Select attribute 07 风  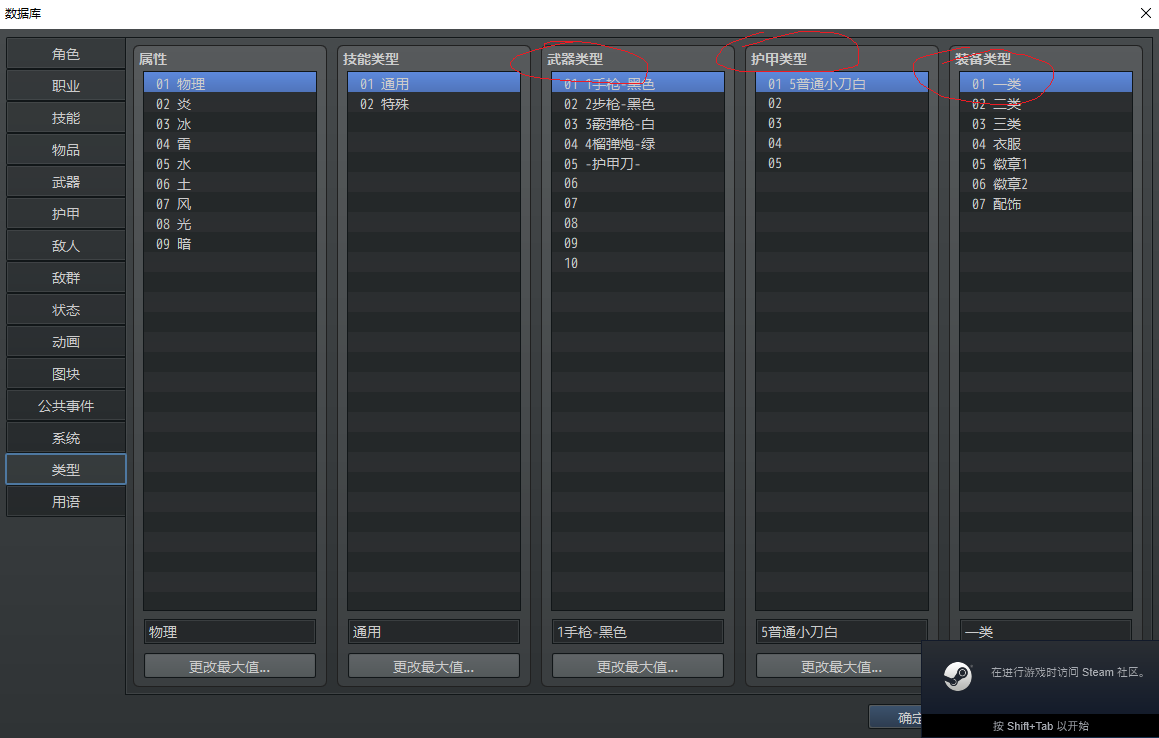[x=230, y=203]
